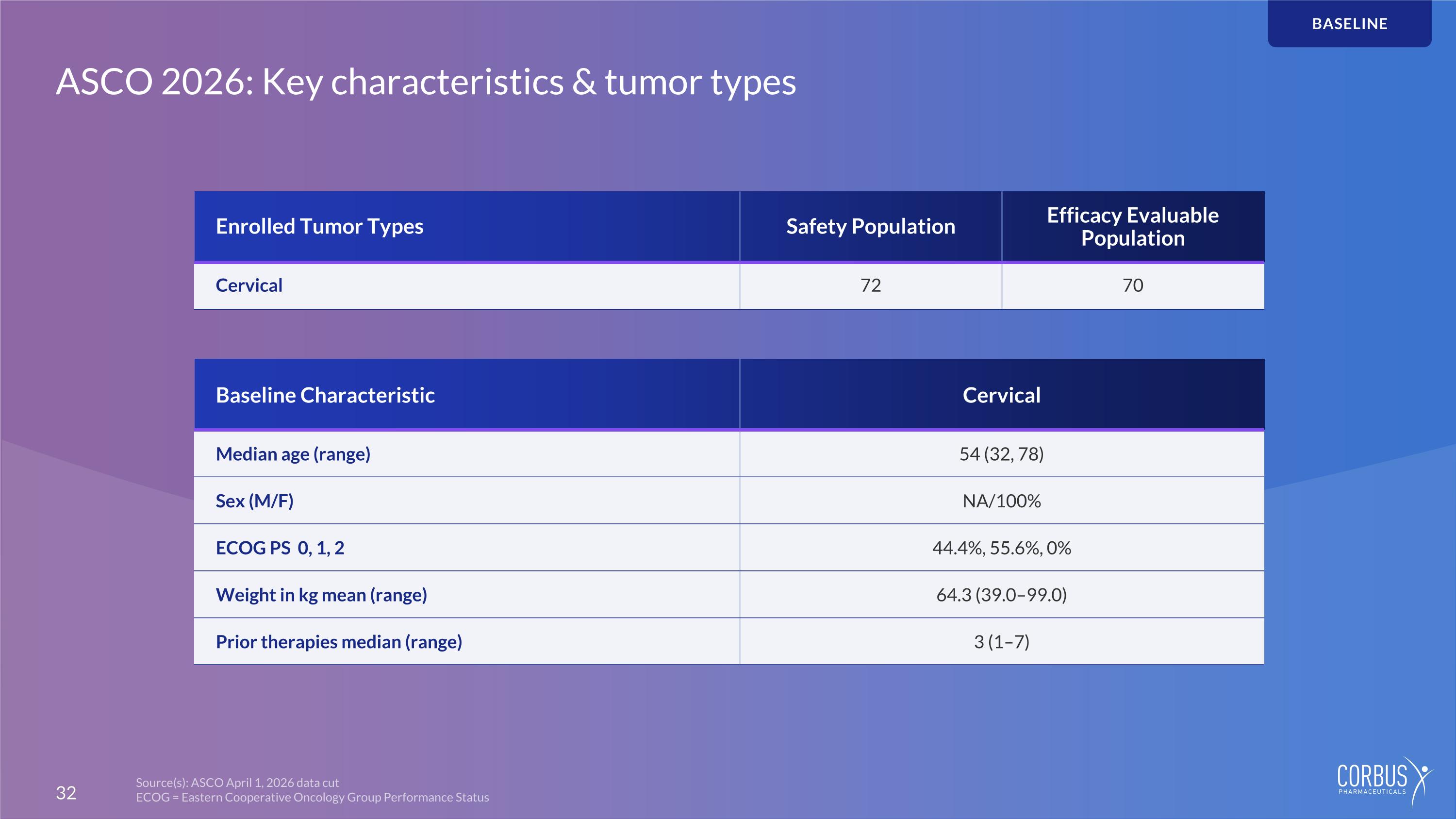The height and width of the screenshot is (819, 1456).
Task: Click the efficacy evaluable value 70
Action: [x=1133, y=285]
